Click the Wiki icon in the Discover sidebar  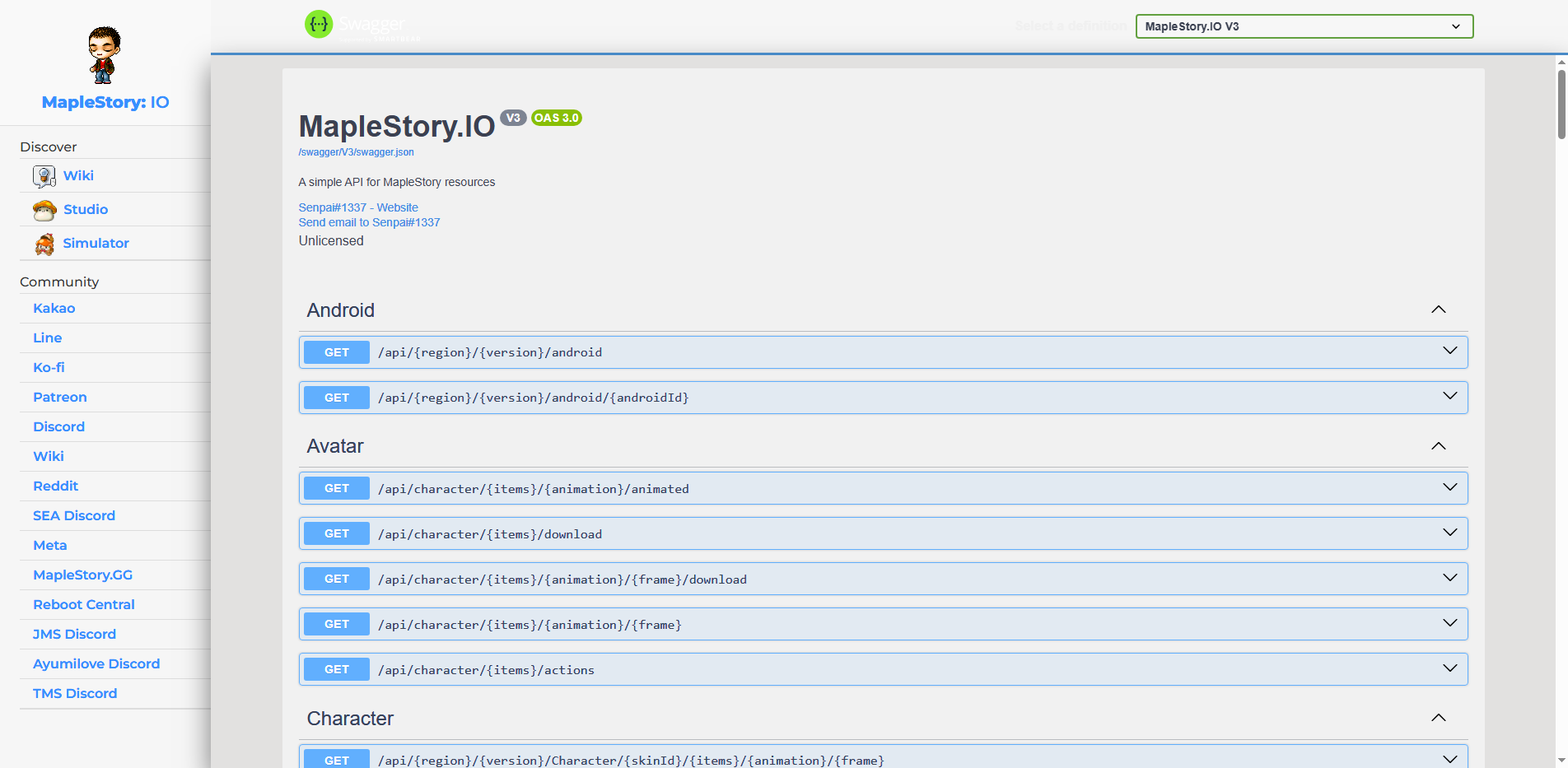tap(44, 175)
